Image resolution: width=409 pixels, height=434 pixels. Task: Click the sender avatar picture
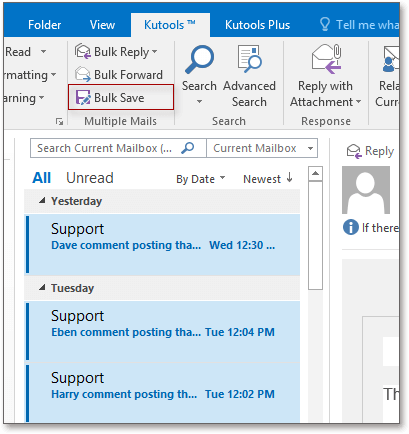click(x=366, y=190)
